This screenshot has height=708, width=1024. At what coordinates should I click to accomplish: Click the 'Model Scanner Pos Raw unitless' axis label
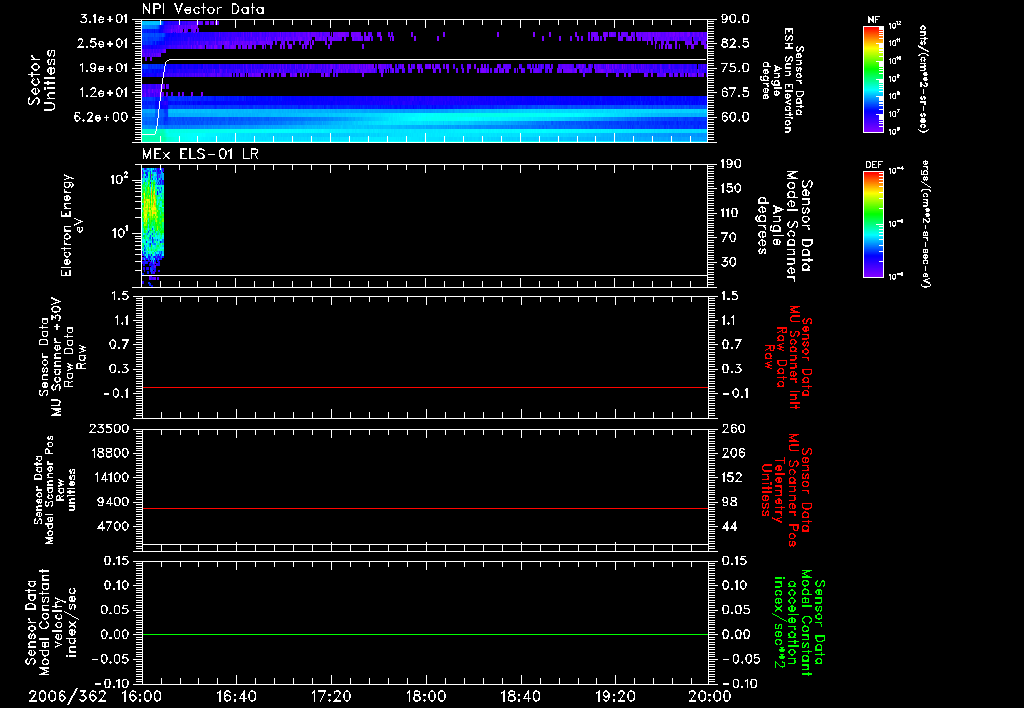pos(54,490)
